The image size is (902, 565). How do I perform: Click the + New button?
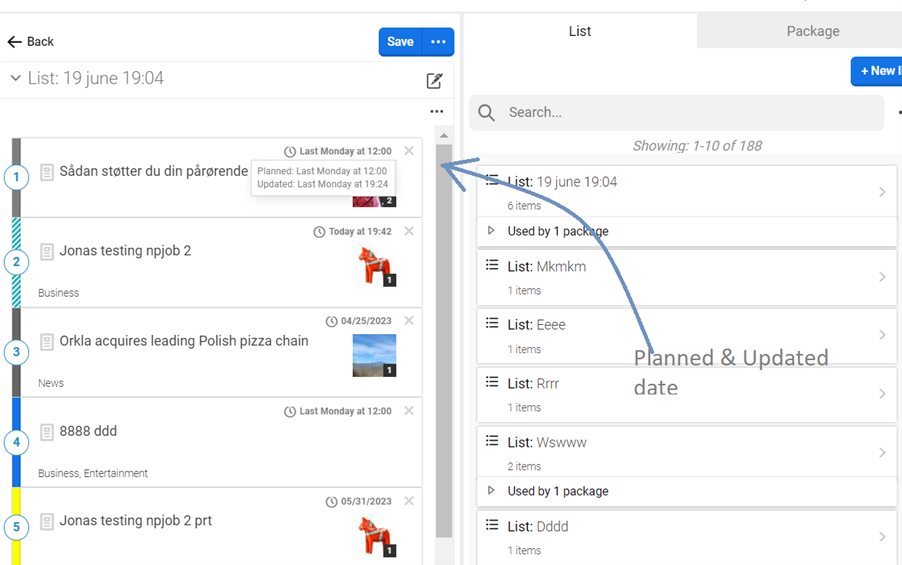point(877,71)
